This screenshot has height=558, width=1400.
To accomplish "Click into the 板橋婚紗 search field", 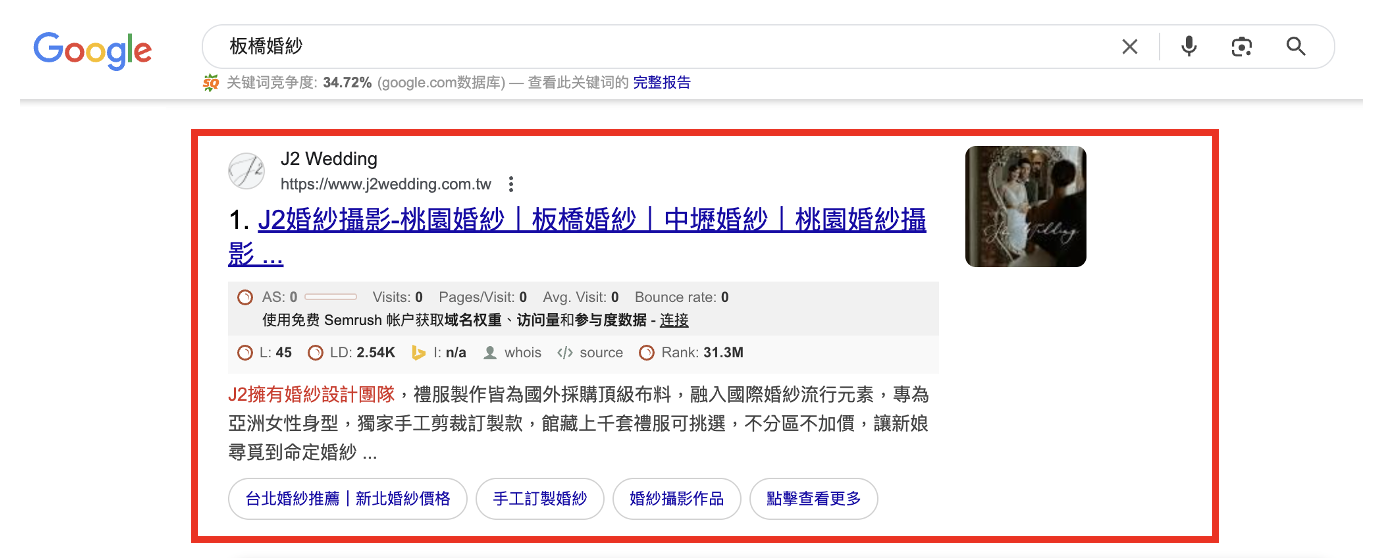I will (x=650, y=47).
